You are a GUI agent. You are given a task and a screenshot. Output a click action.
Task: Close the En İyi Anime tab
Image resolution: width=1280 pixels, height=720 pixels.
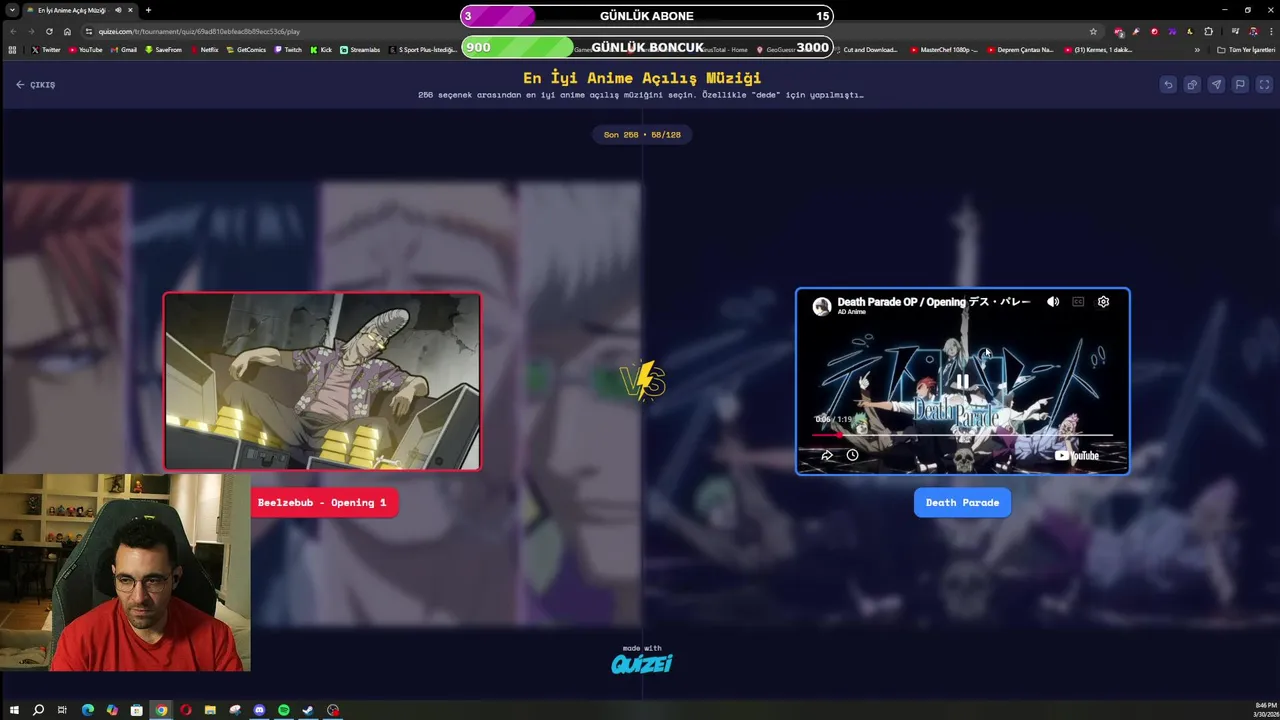coord(132,10)
